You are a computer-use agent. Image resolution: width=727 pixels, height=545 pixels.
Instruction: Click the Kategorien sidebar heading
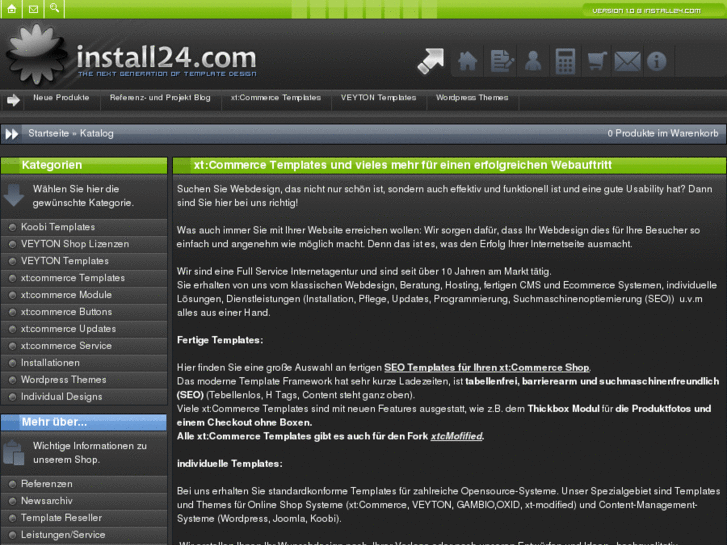click(x=51, y=165)
